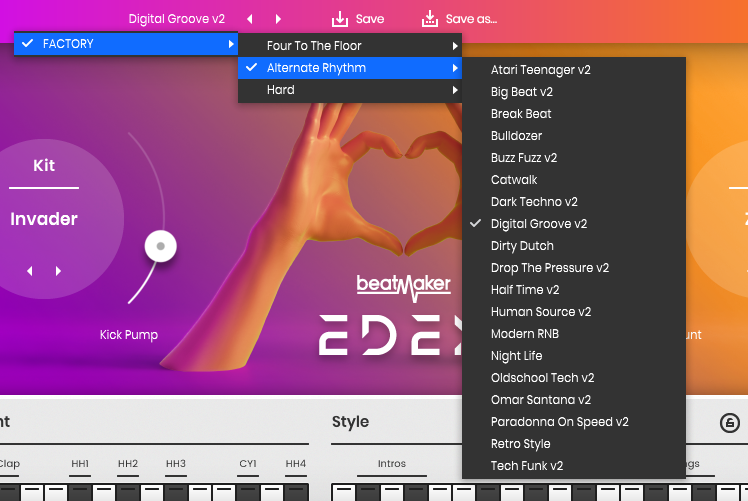
Task: Choose Catwalk preset
Action: [x=574, y=179]
